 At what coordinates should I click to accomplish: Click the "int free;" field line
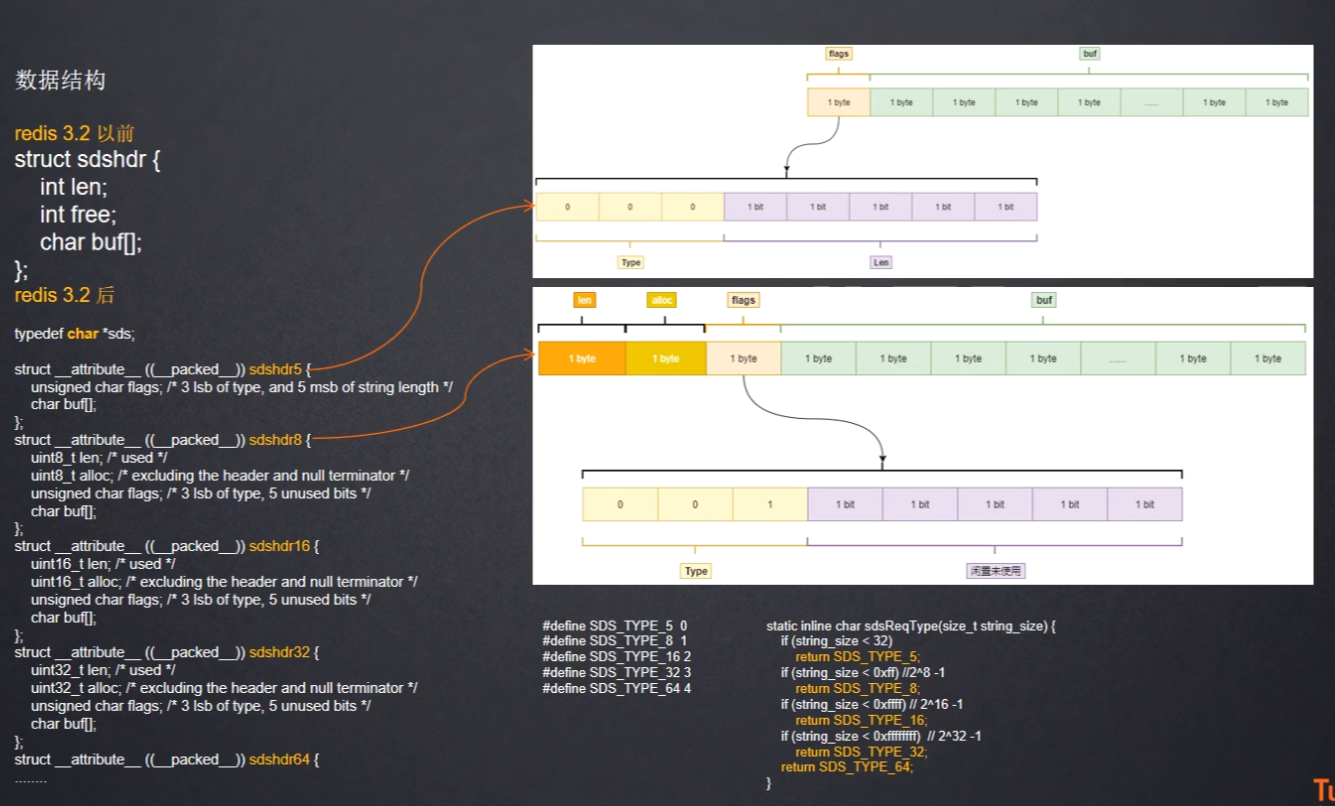(78, 214)
